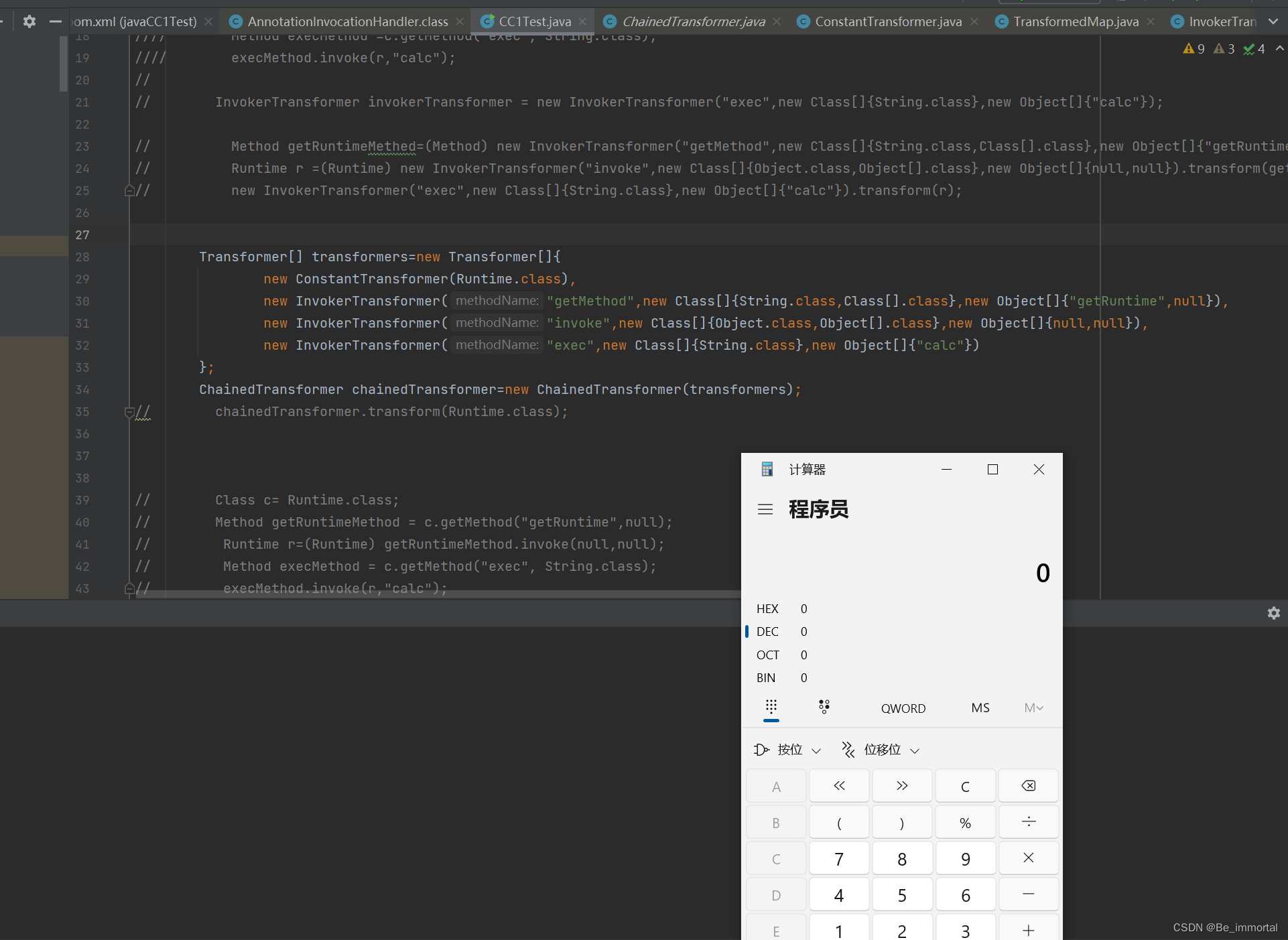Viewport: 1288px width, 940px height.
Task: Click left shift << button
Action: (x=839, y=786)
